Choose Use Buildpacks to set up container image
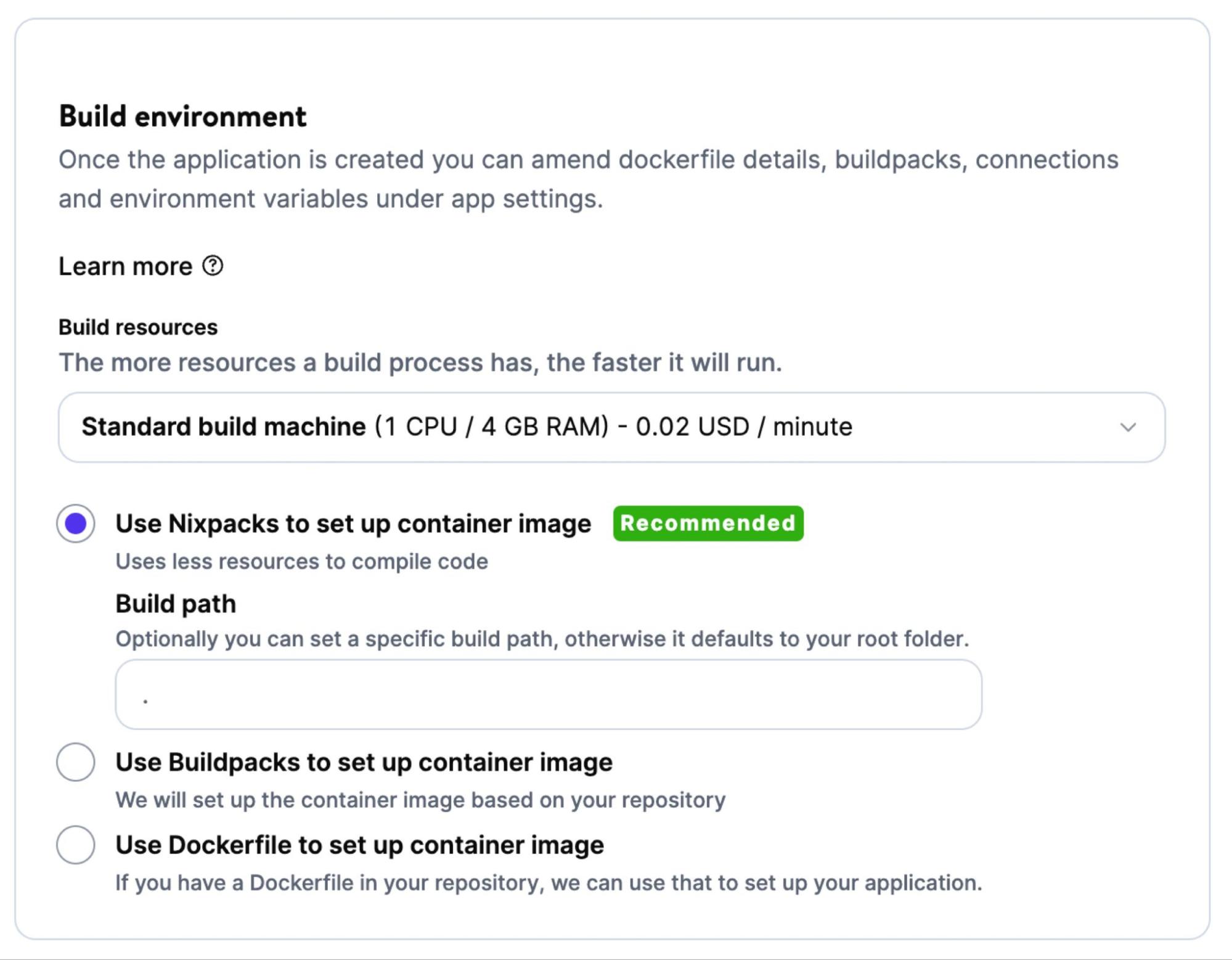Image resolution: width=1232 pixels, height=960 pixels. click(364, 761)
